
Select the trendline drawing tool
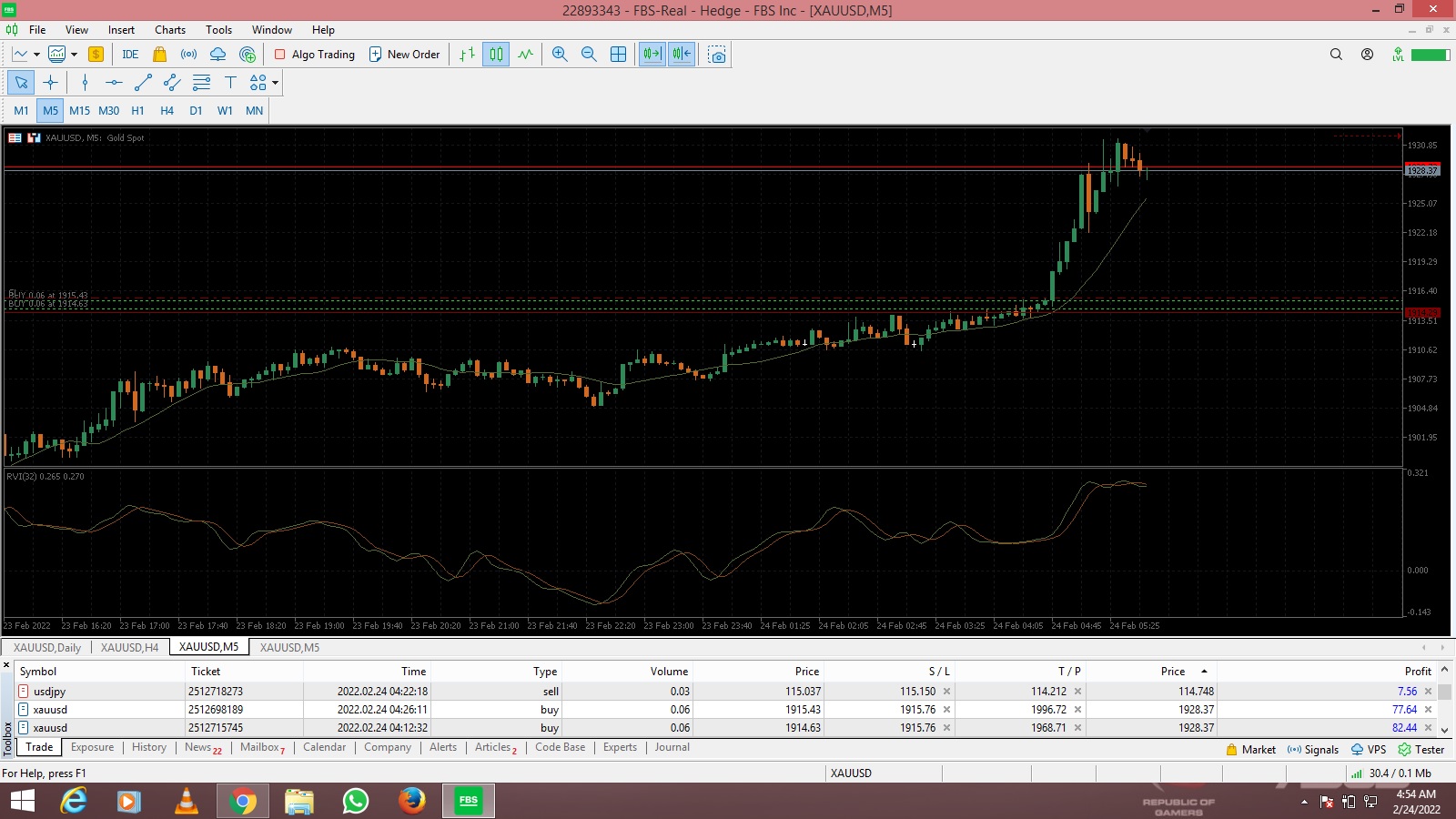(x=143, y=83)
